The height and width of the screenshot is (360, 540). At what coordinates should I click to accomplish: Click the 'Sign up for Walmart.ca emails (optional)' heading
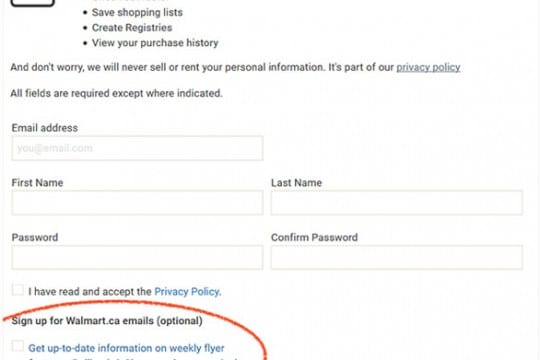(107, 321)
